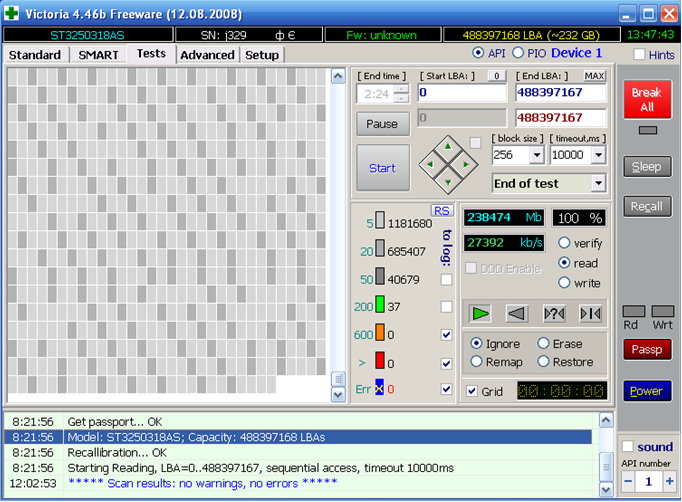The width and height of the screenshot is (682, 502).
Task: Select the PIO access mode radio
Action: coord(518,53)
